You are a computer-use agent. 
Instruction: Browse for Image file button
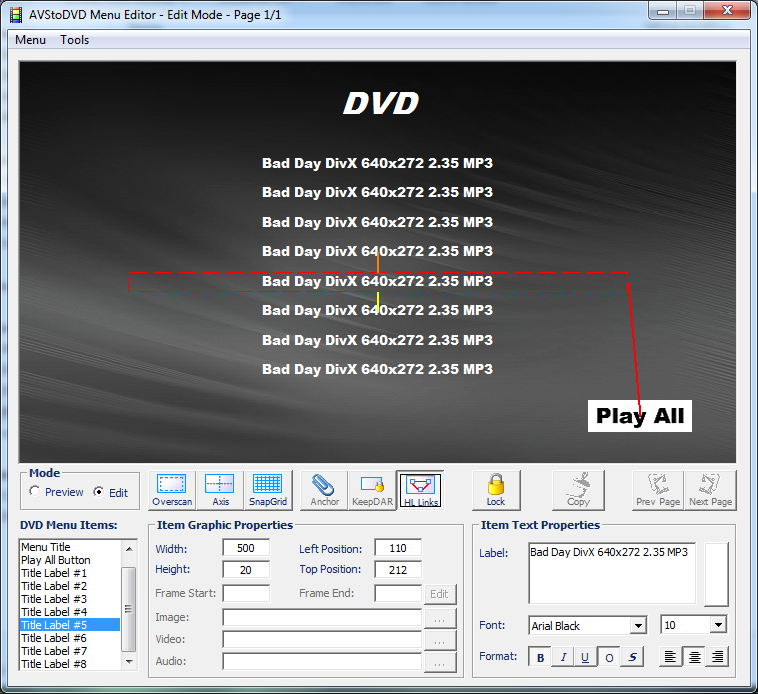[x=439, y=618]
